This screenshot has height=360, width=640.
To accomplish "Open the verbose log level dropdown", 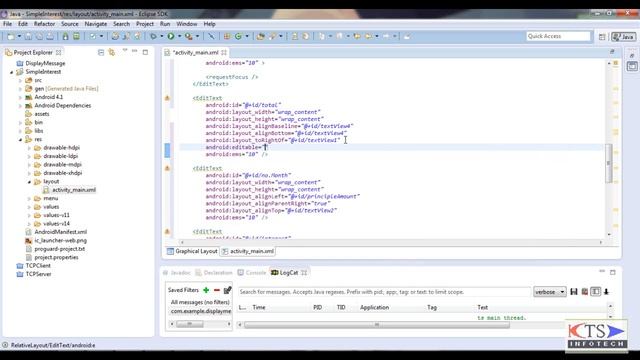I will click(x=549, y=292).
